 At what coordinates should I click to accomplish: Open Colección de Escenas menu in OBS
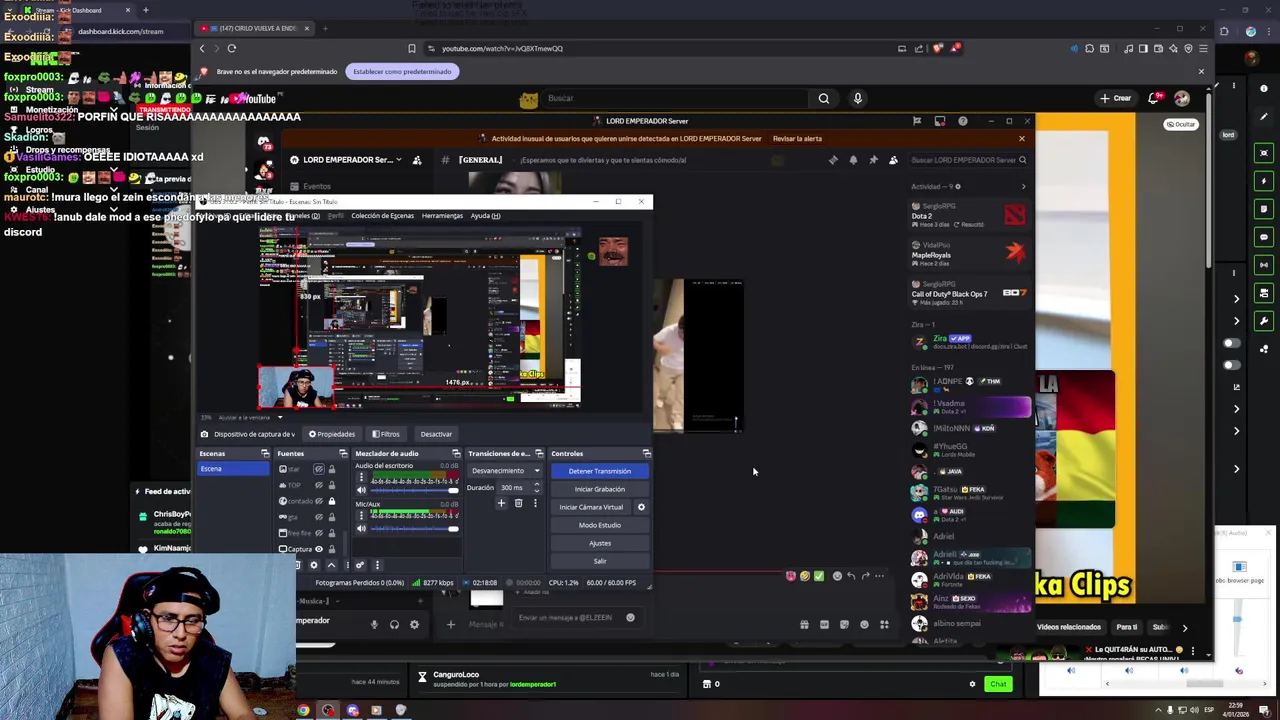coord(382,216)
